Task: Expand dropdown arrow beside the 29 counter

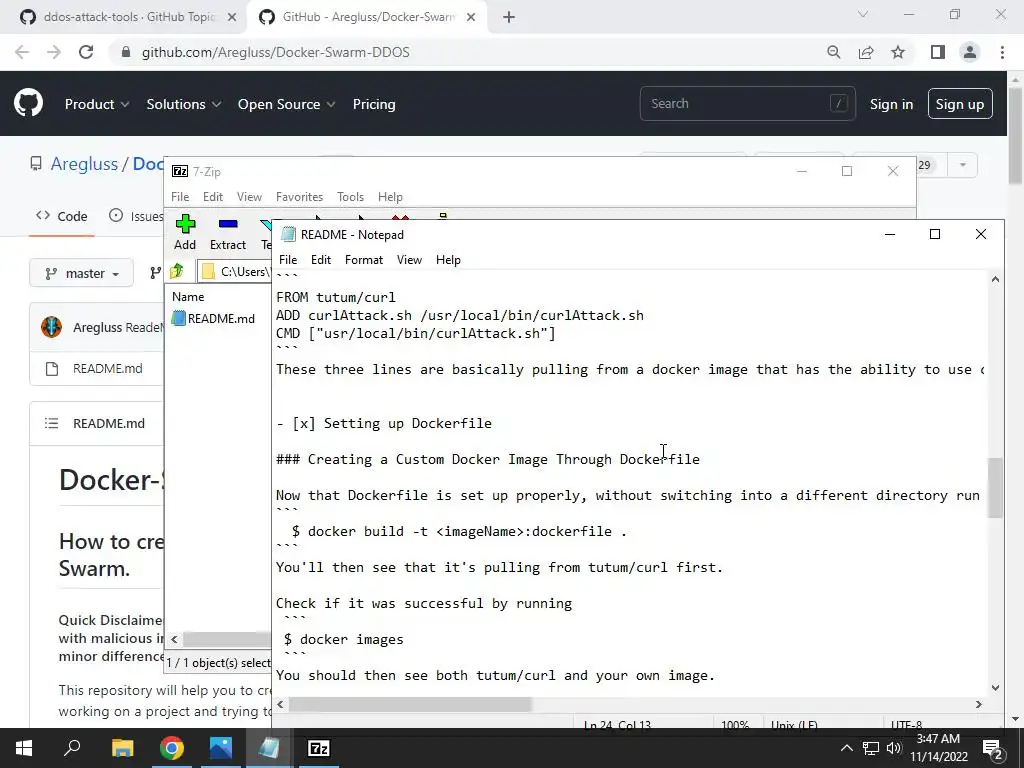Action: tap(962, 165)
